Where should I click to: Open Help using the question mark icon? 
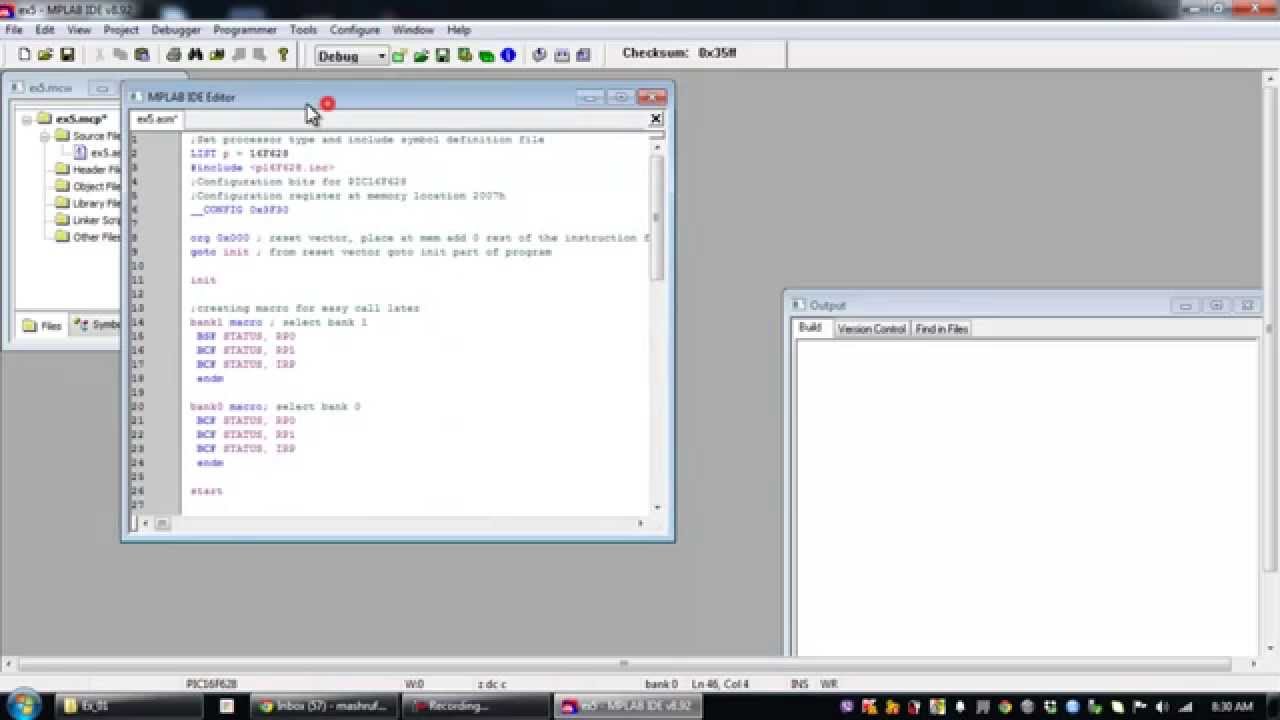pyautogui.click(x=283, y=55)
